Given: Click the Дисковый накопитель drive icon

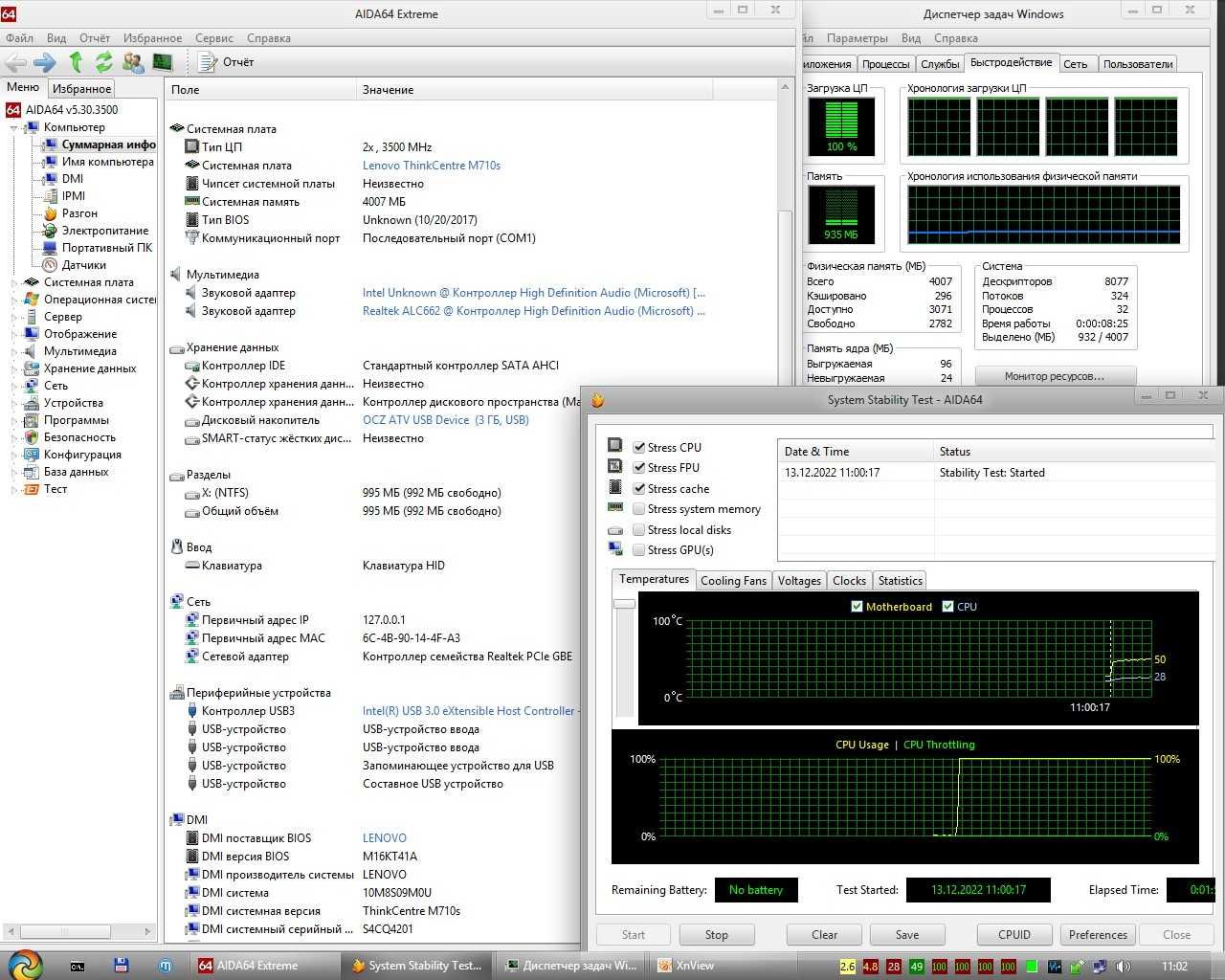Looking at the screenshot, I should 191,420.
